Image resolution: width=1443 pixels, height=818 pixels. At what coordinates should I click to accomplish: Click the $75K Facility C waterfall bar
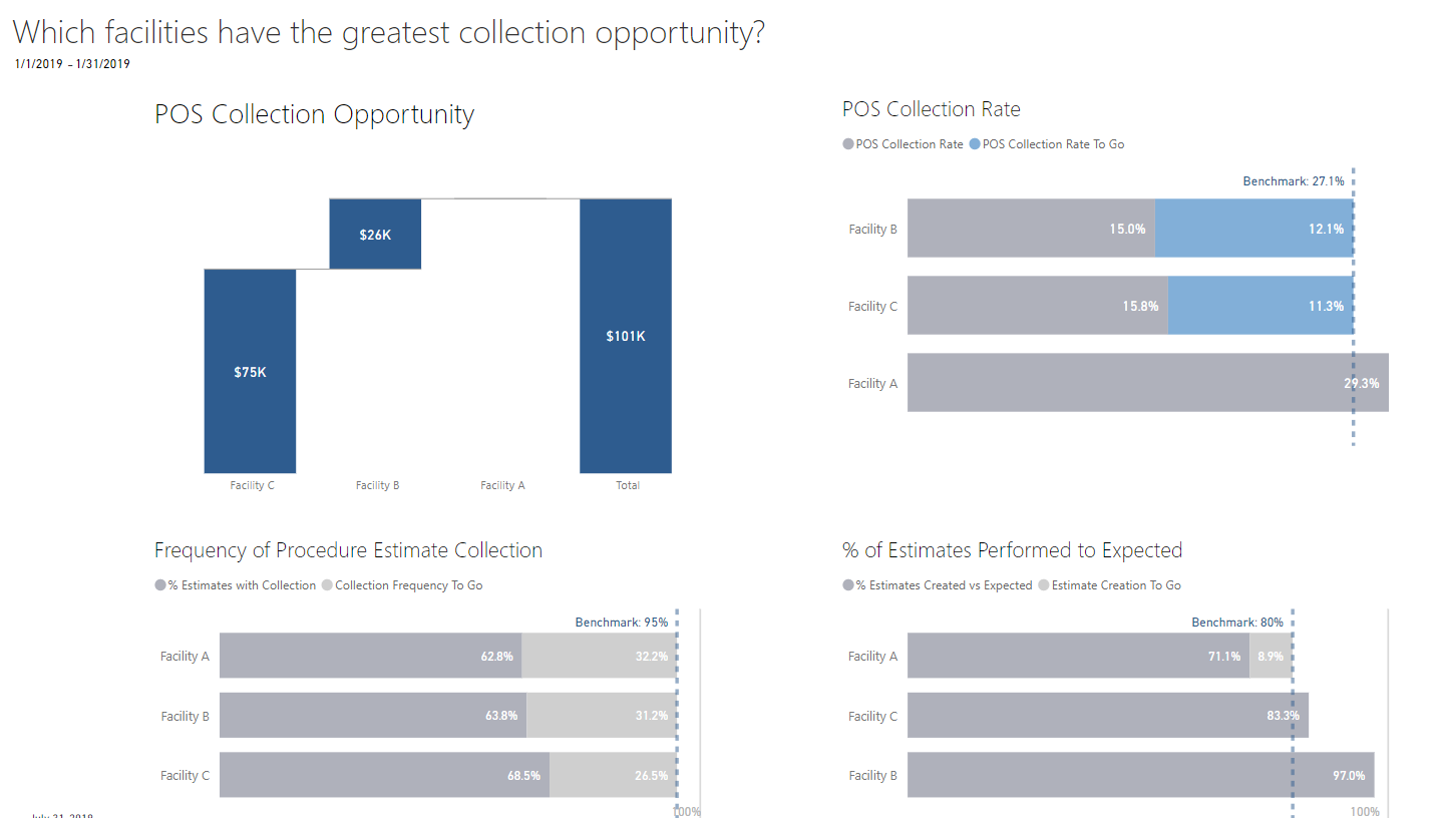tap(250, 371)
